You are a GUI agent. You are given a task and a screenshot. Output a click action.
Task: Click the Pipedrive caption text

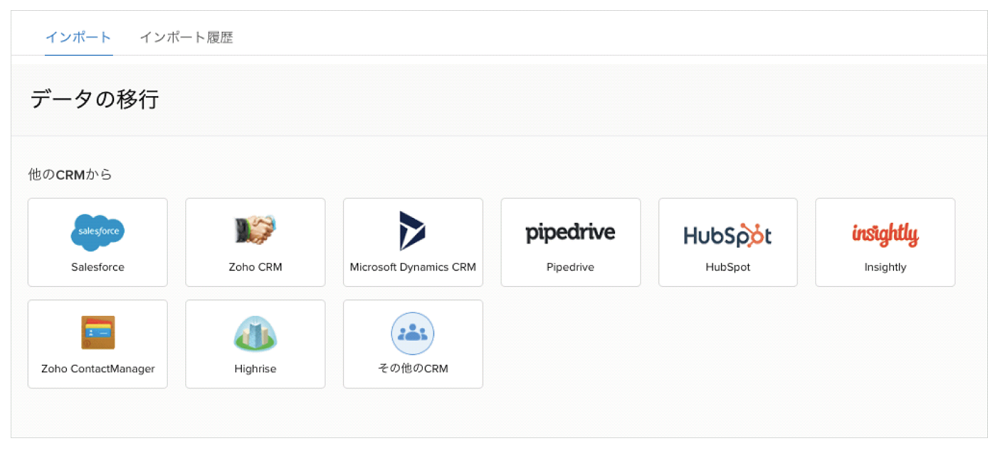[x=570, y=267]
